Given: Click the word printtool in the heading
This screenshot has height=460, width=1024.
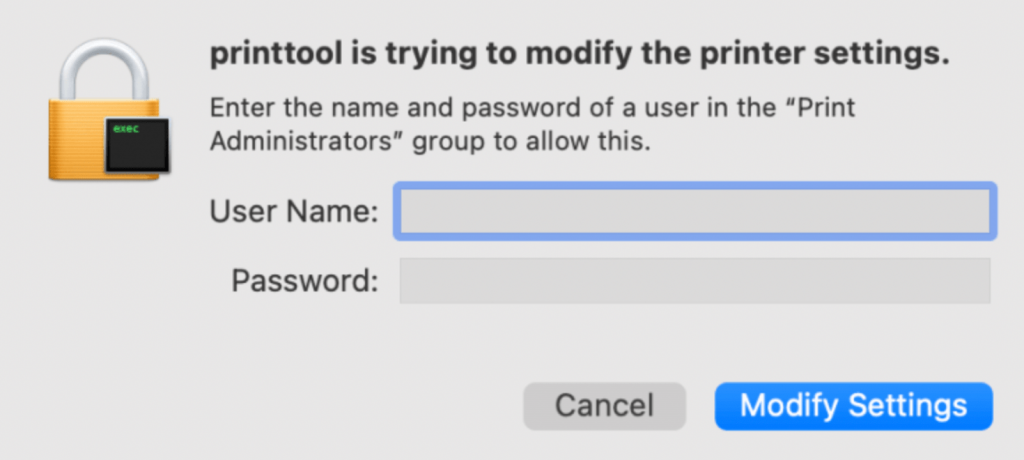Looking at the screenshot, I should pos(276,56).
